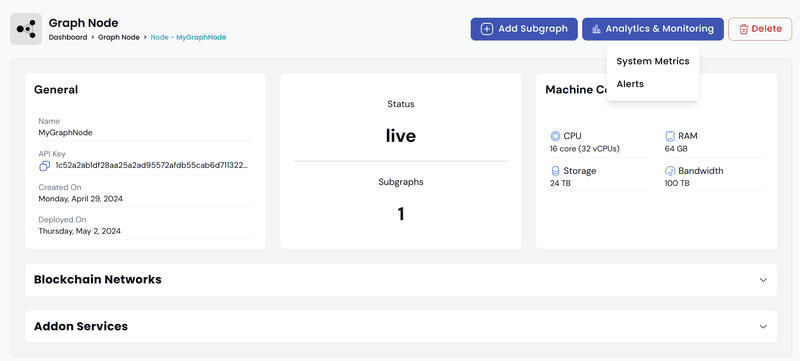Click the 64 GB RAM value

676,149
